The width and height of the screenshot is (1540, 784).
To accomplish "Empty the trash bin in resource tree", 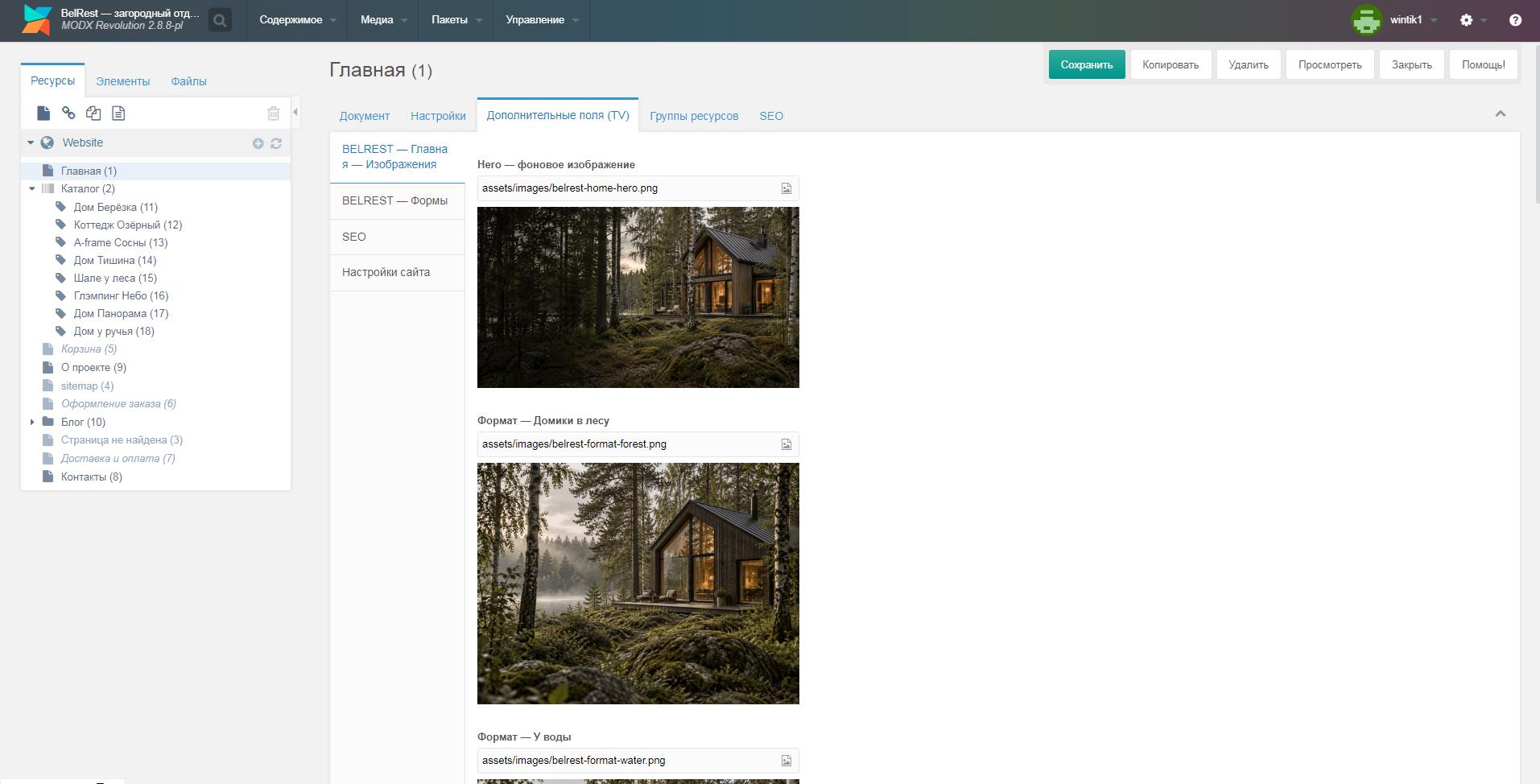I will point(273,113).
